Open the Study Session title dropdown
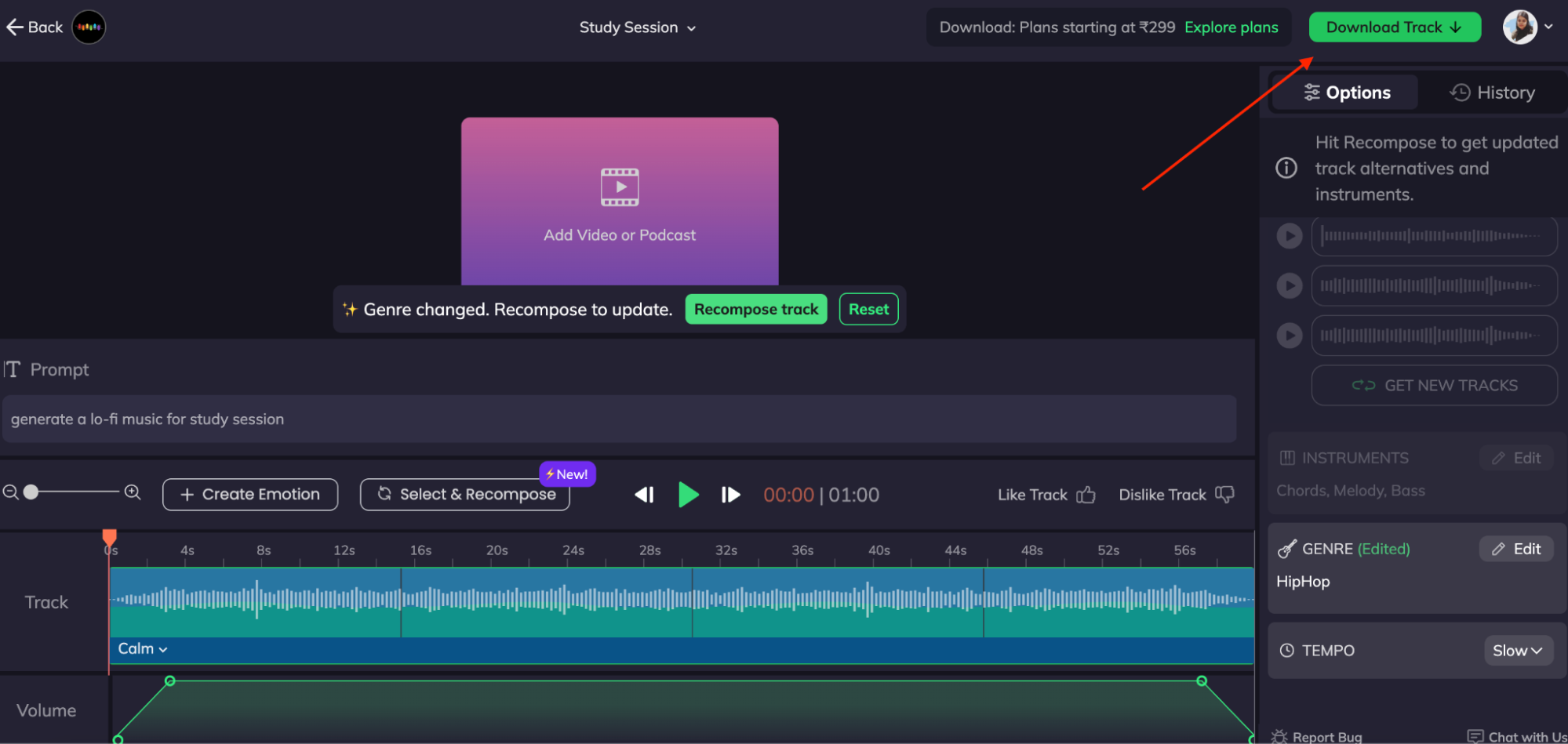The height and width of the screenshot is (744, 1568). point(691,27)
